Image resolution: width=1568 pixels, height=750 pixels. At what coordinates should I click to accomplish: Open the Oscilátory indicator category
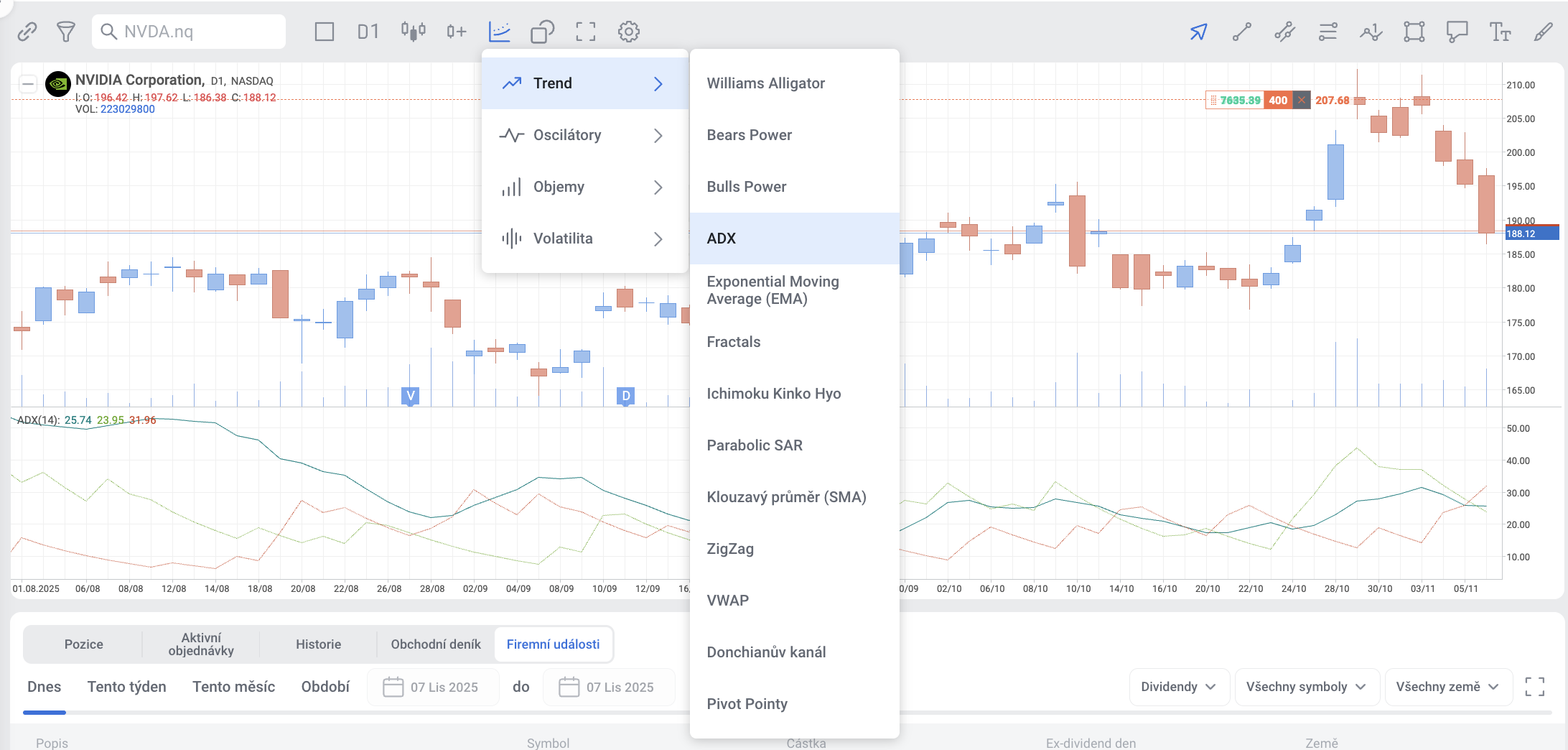585,135
